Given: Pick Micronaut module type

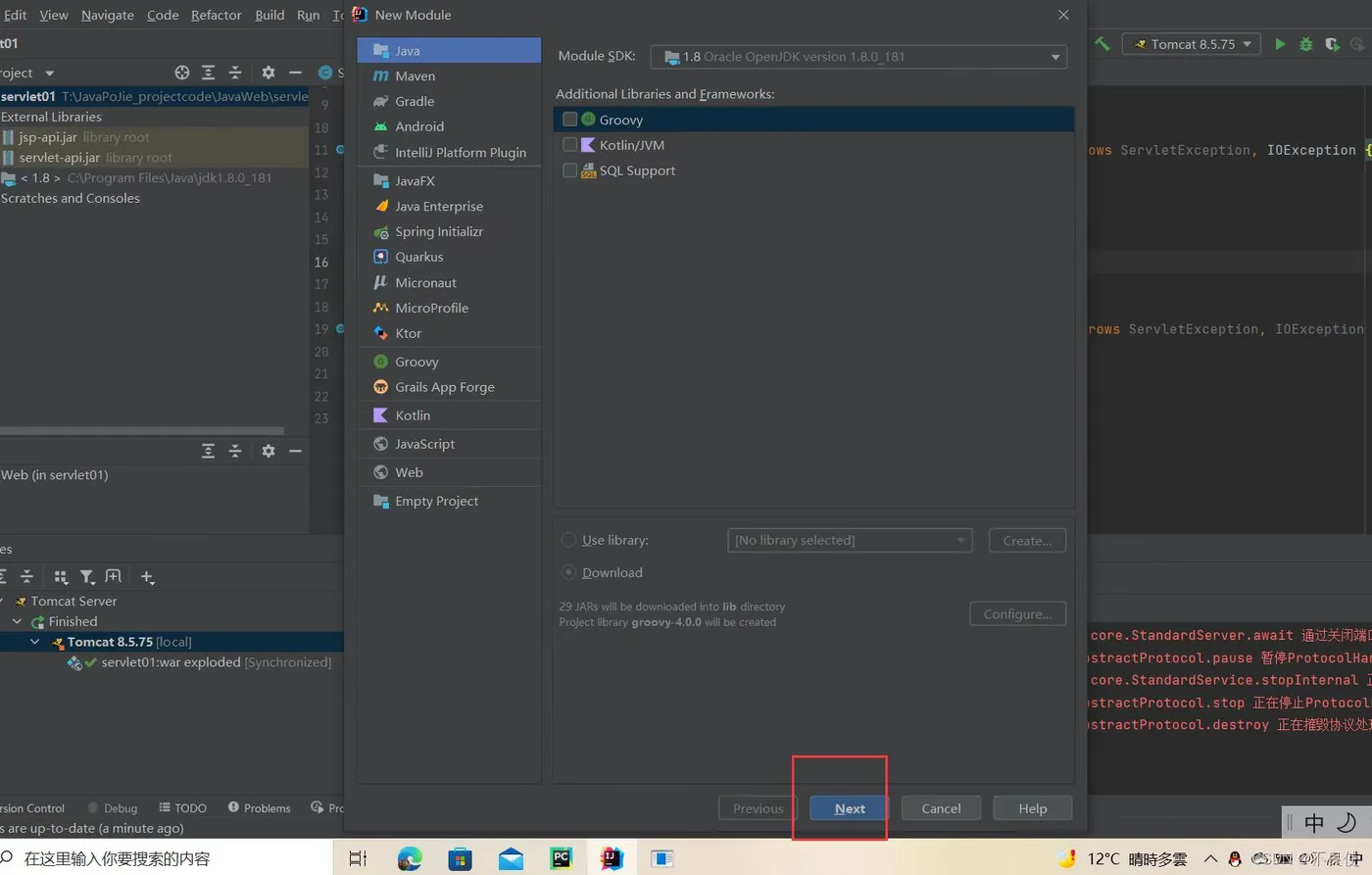Looking at the screenshot, I should 449,282.
